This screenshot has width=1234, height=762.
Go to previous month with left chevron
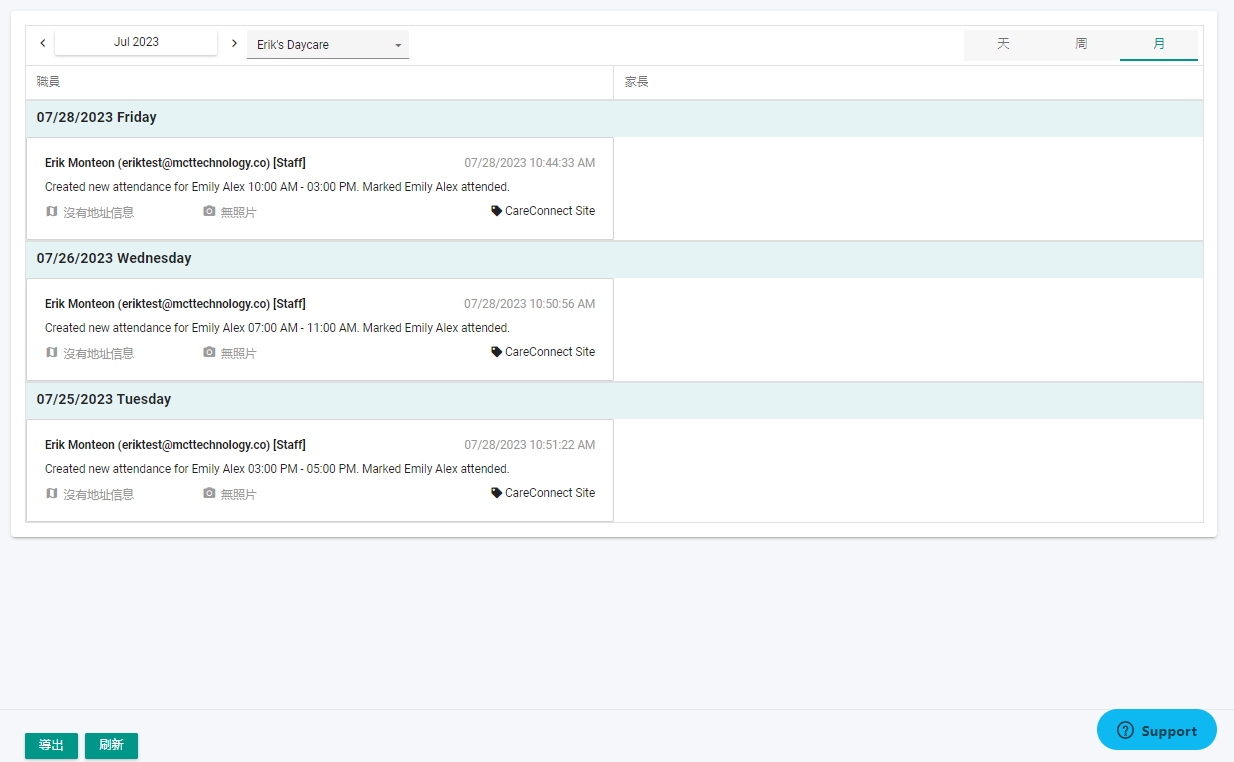tap(43, 43)
